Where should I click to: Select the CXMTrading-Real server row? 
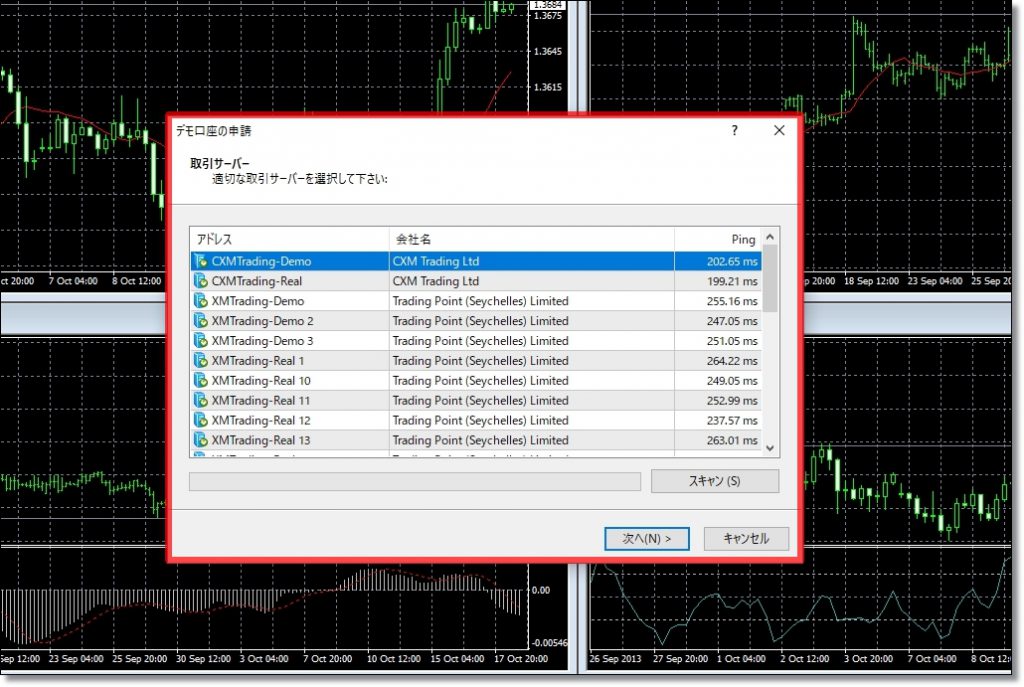coord(476,281)
